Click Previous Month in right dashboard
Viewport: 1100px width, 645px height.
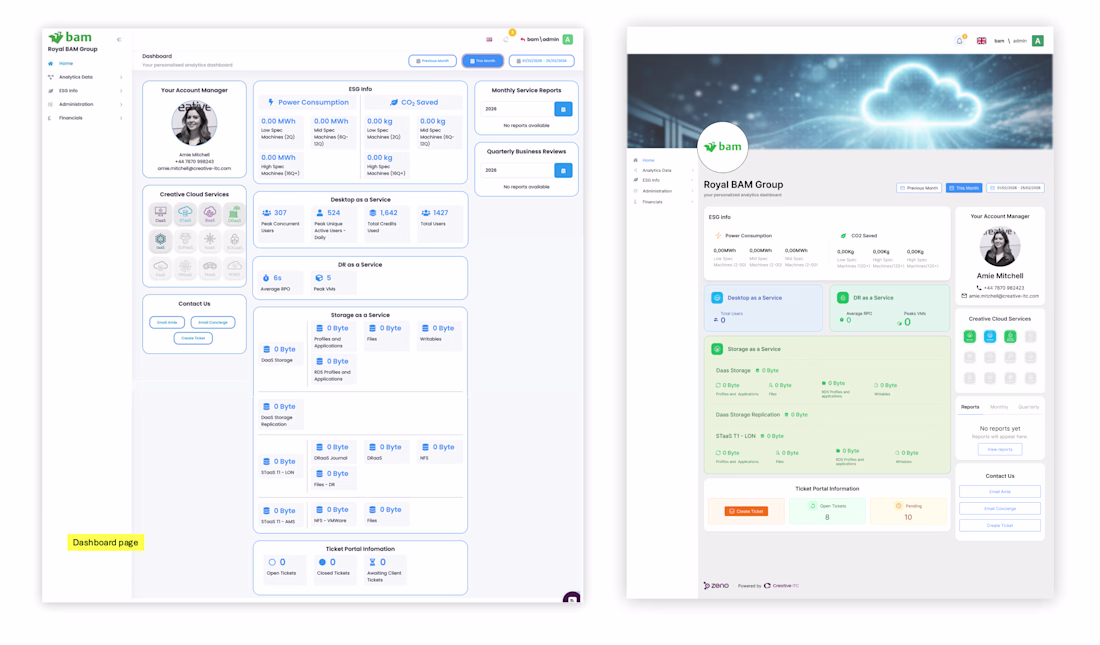(919, 188)
